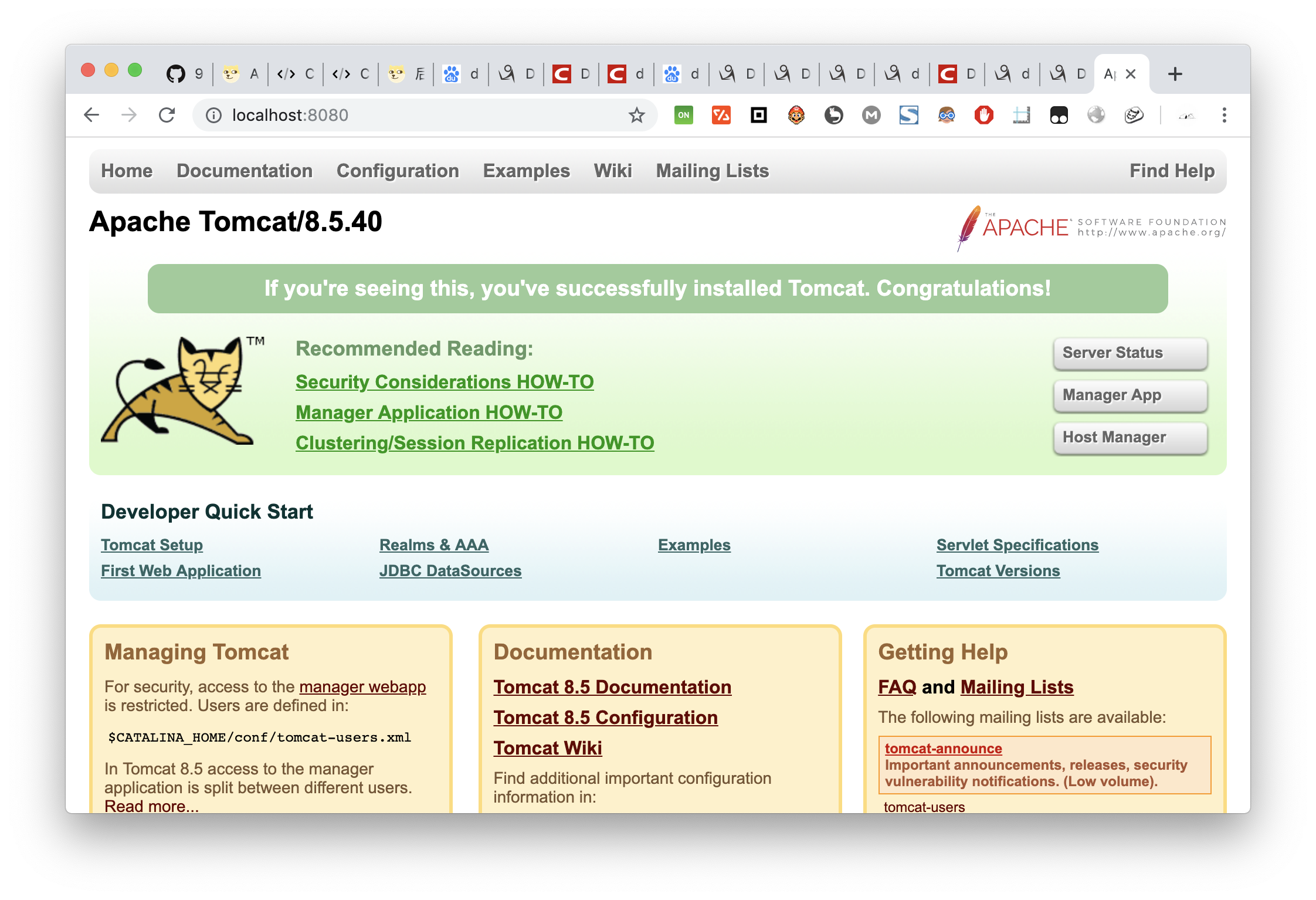Image resolution: width=1316 pixels, height=900 pixels.
Task: Open the red stop-hand adblock extension
Action: coord(984,115)
